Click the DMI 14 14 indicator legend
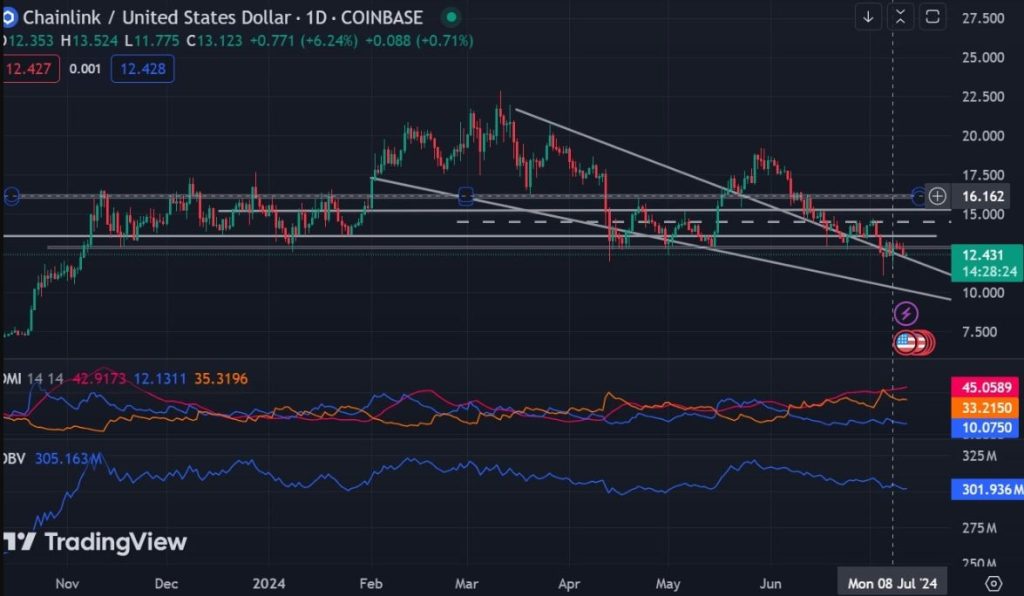This screenshot has width=1024, height=596. pyautogui.click(x=33, y=379)
